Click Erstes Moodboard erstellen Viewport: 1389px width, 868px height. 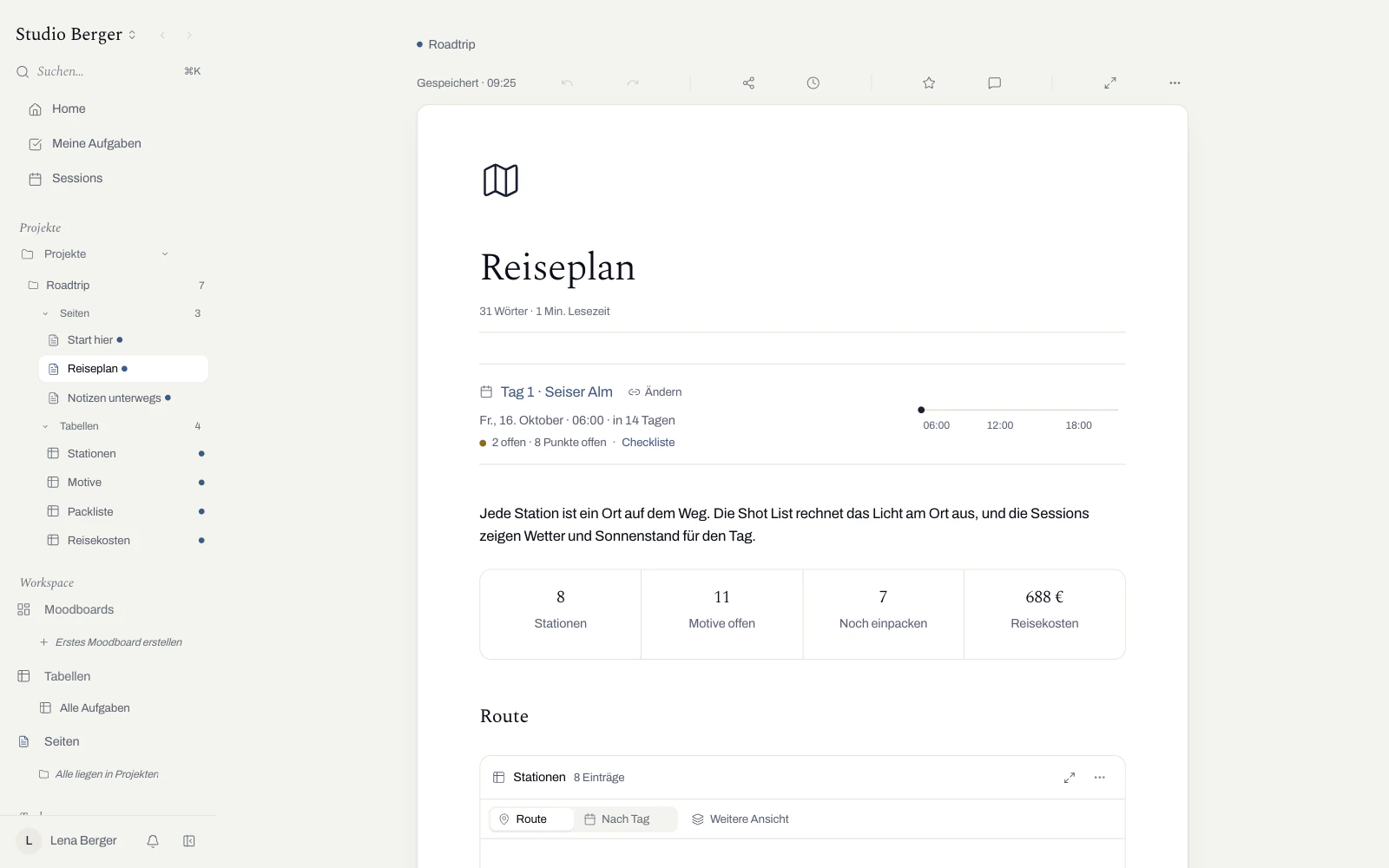coord(111,642)
